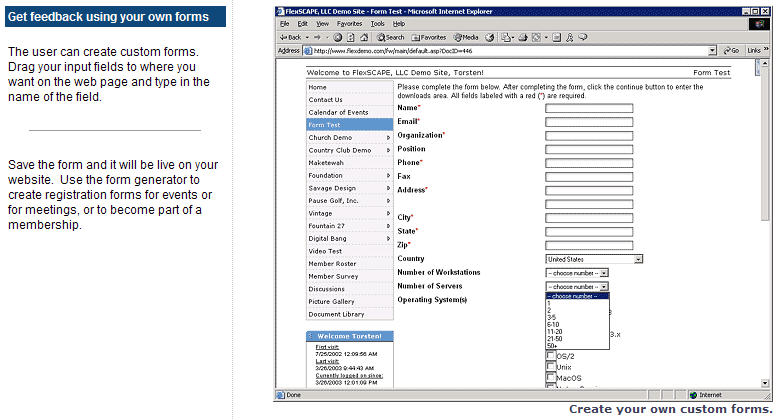Screen dimensions: 778x420
Task: Click the Discuss toolbar icon
Action: [556, 37]
